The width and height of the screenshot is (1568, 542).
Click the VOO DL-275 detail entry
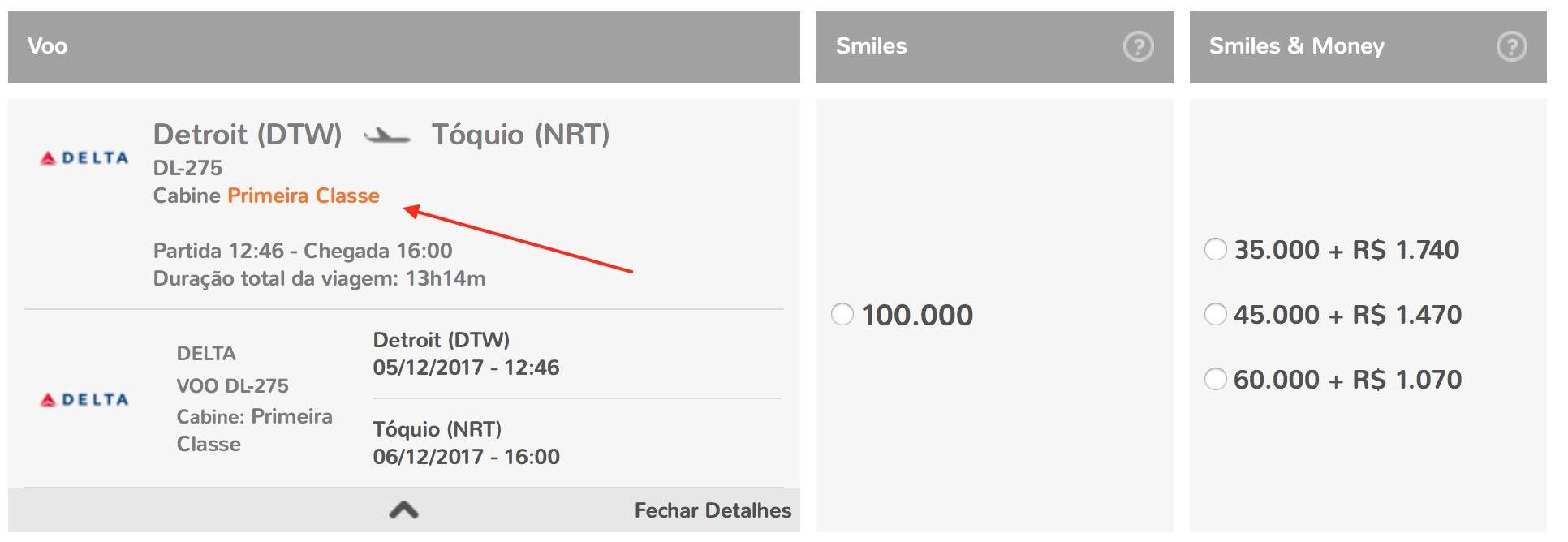tap(232, 385)
